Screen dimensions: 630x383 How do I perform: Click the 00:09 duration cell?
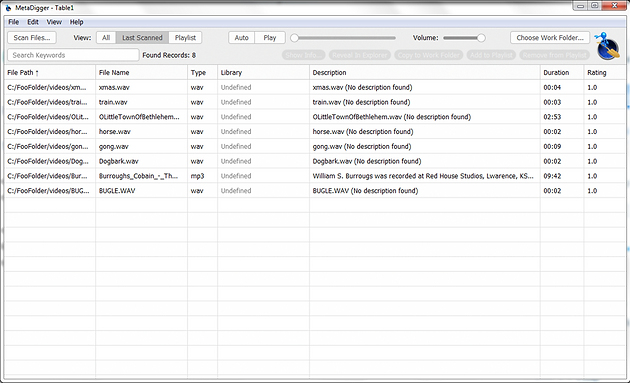point(562,146)
